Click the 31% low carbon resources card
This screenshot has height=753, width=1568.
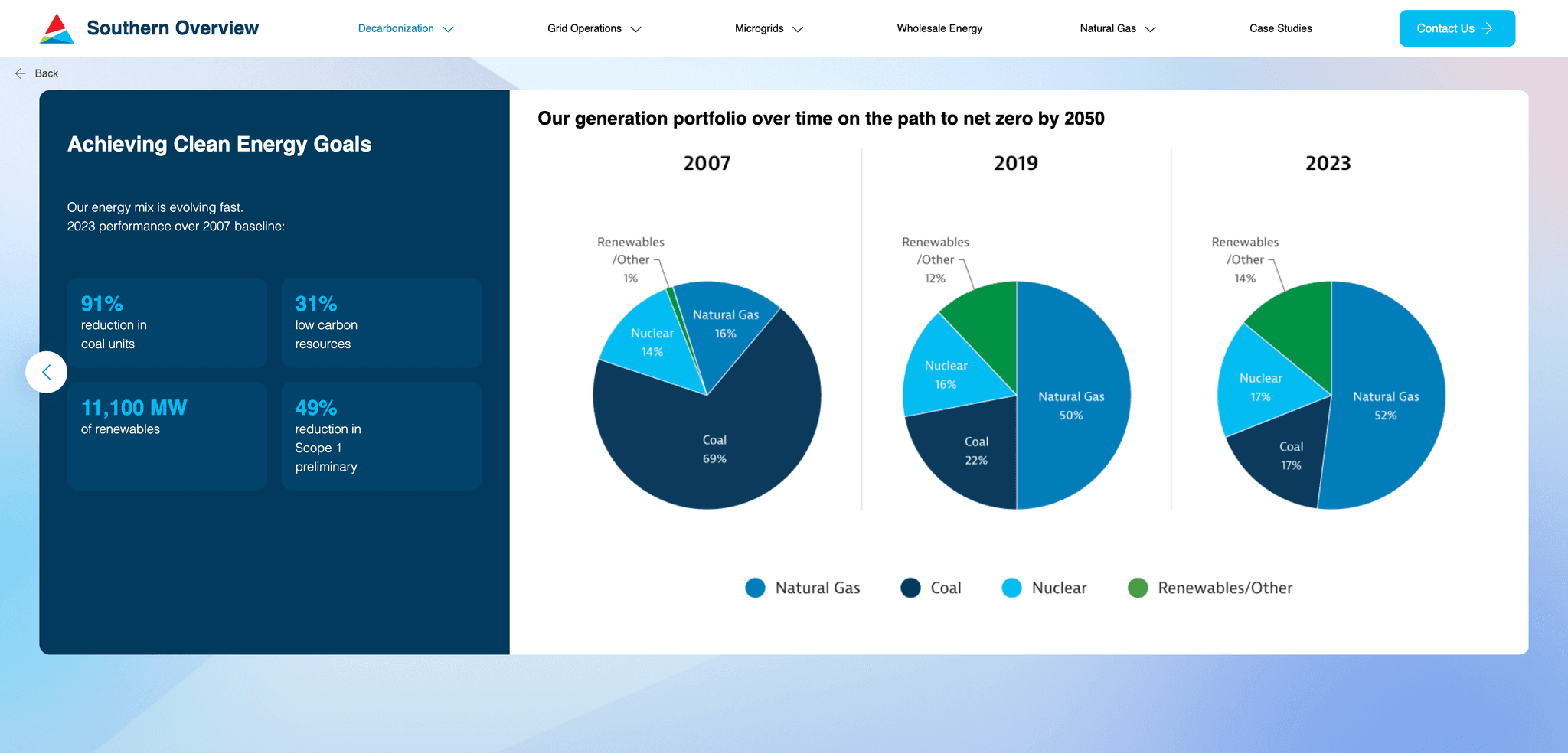(381, 323)
